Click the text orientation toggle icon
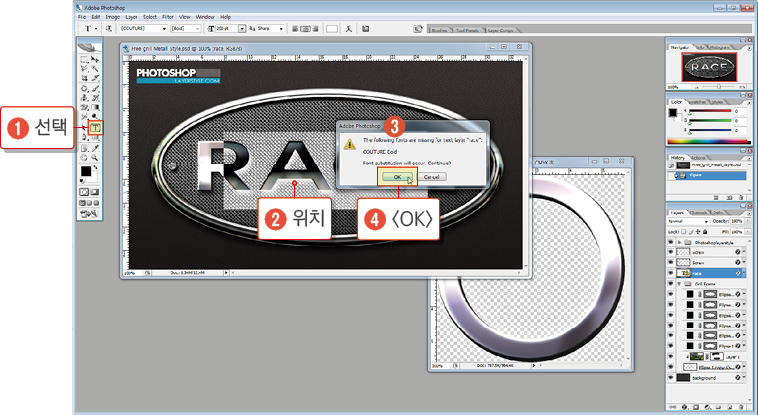This screenshot has width=758, height=415. (x=109, y=29)
